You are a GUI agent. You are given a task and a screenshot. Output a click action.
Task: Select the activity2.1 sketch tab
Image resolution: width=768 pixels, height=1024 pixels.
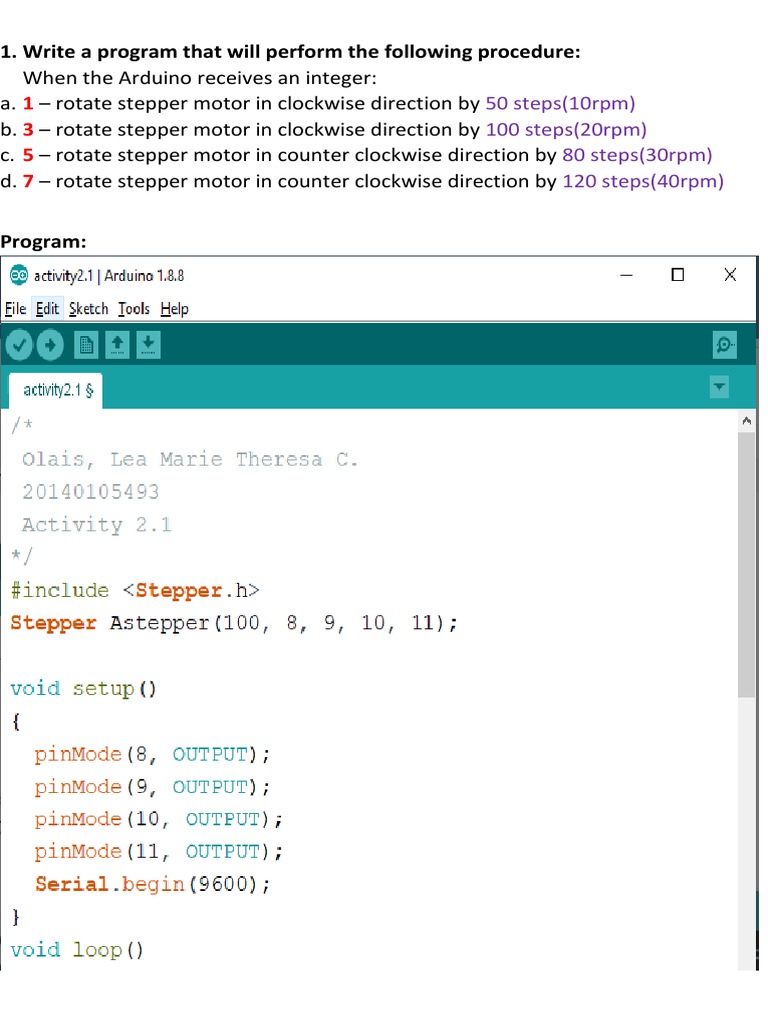tap(57, 390)
